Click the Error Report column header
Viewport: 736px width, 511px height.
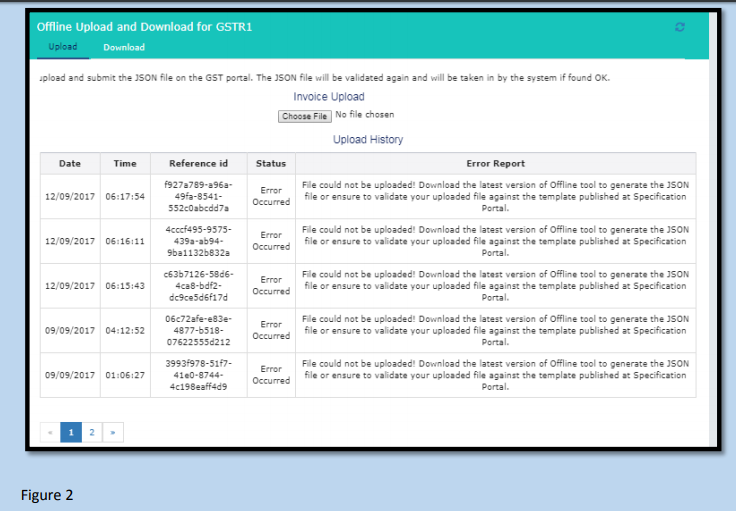click(495, 163)
